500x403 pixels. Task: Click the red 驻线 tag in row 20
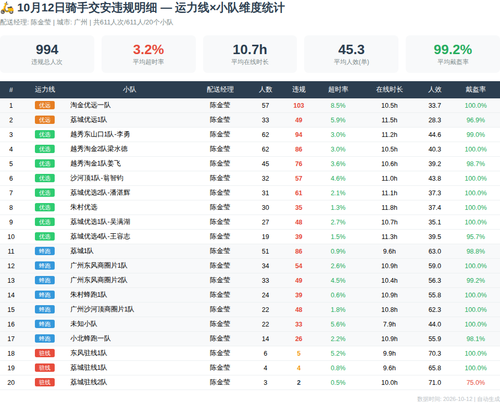[45, 382]
